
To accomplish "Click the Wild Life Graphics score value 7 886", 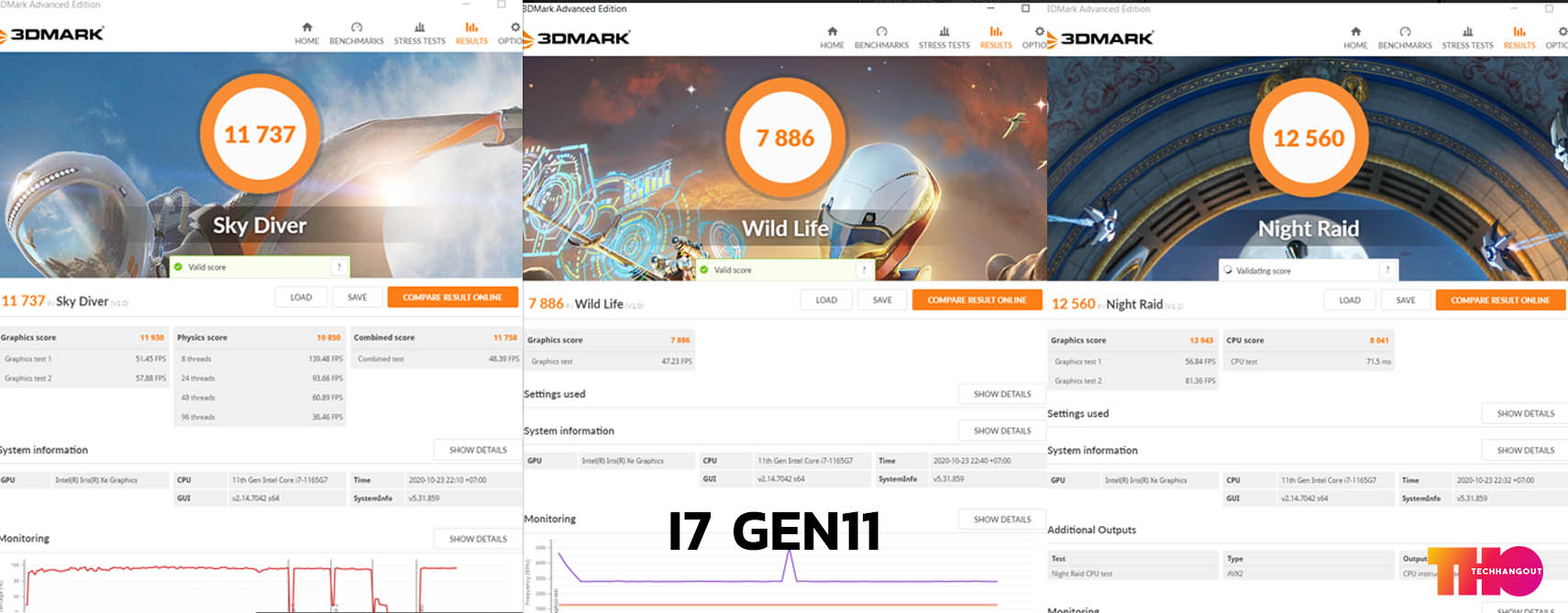I will click(x=679, y=340).
